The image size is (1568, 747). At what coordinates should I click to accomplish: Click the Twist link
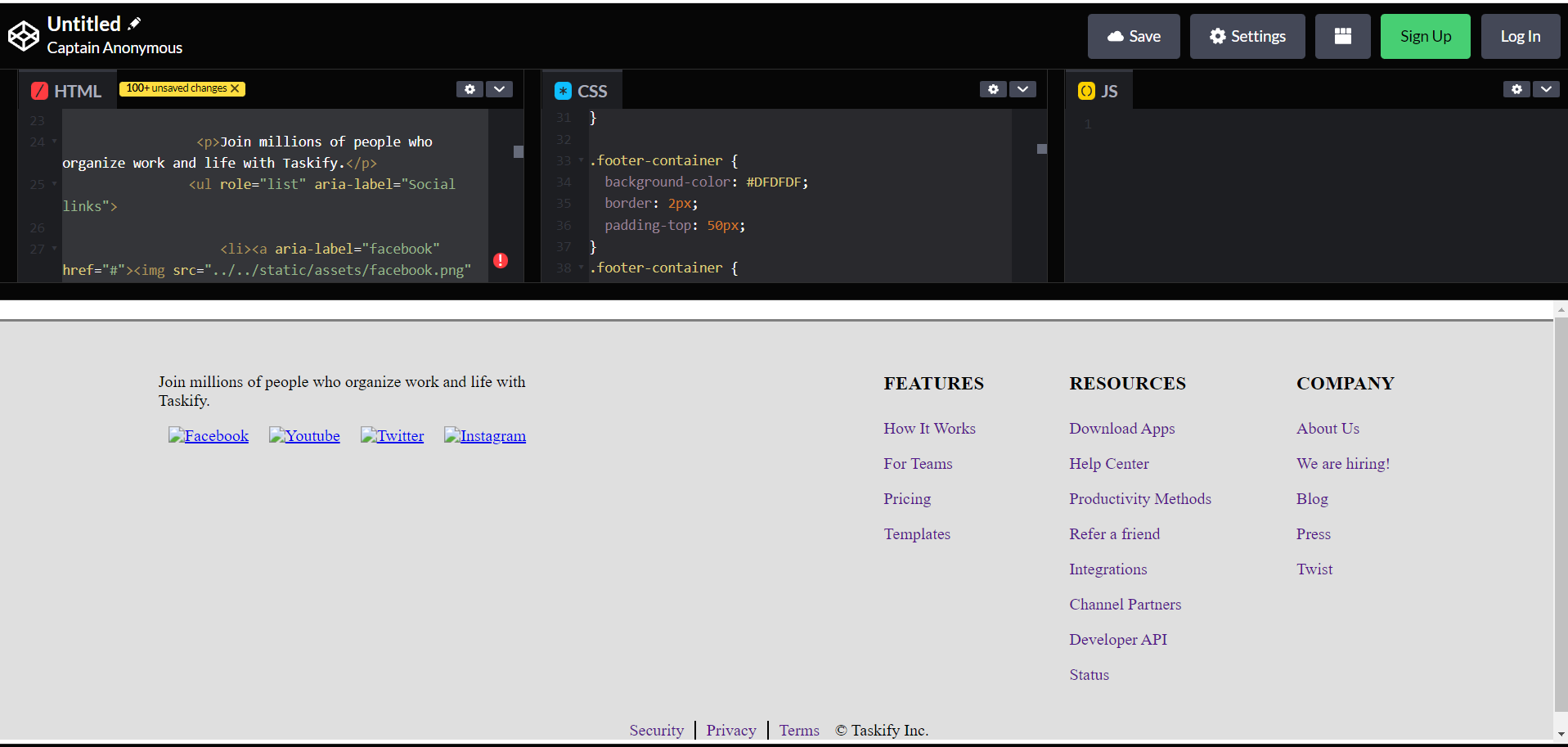point(1314,569)
